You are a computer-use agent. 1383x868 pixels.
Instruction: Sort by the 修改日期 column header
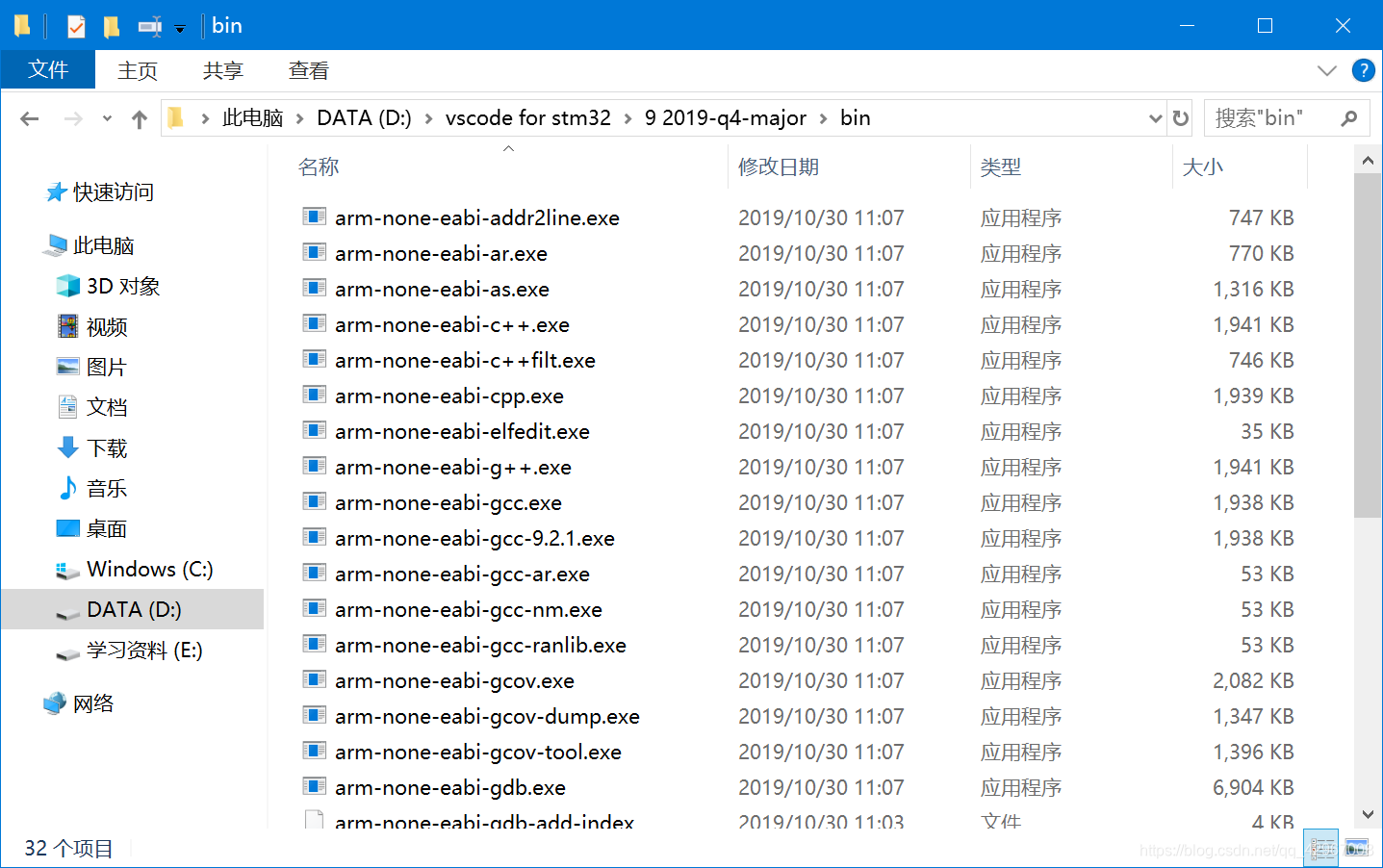778,166
